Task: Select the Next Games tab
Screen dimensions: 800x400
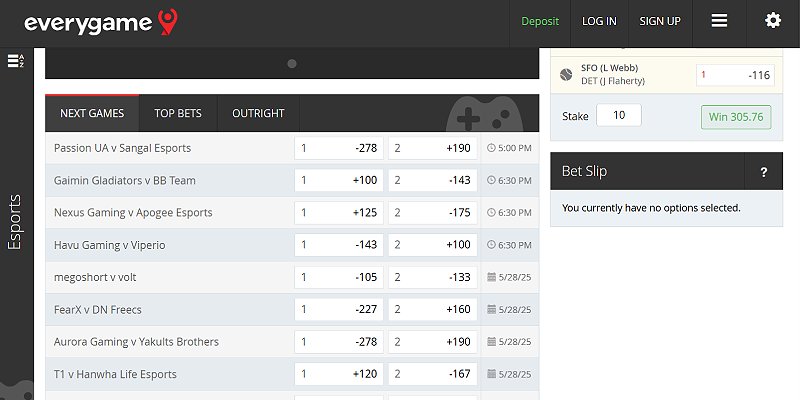Action: (92, 113)
